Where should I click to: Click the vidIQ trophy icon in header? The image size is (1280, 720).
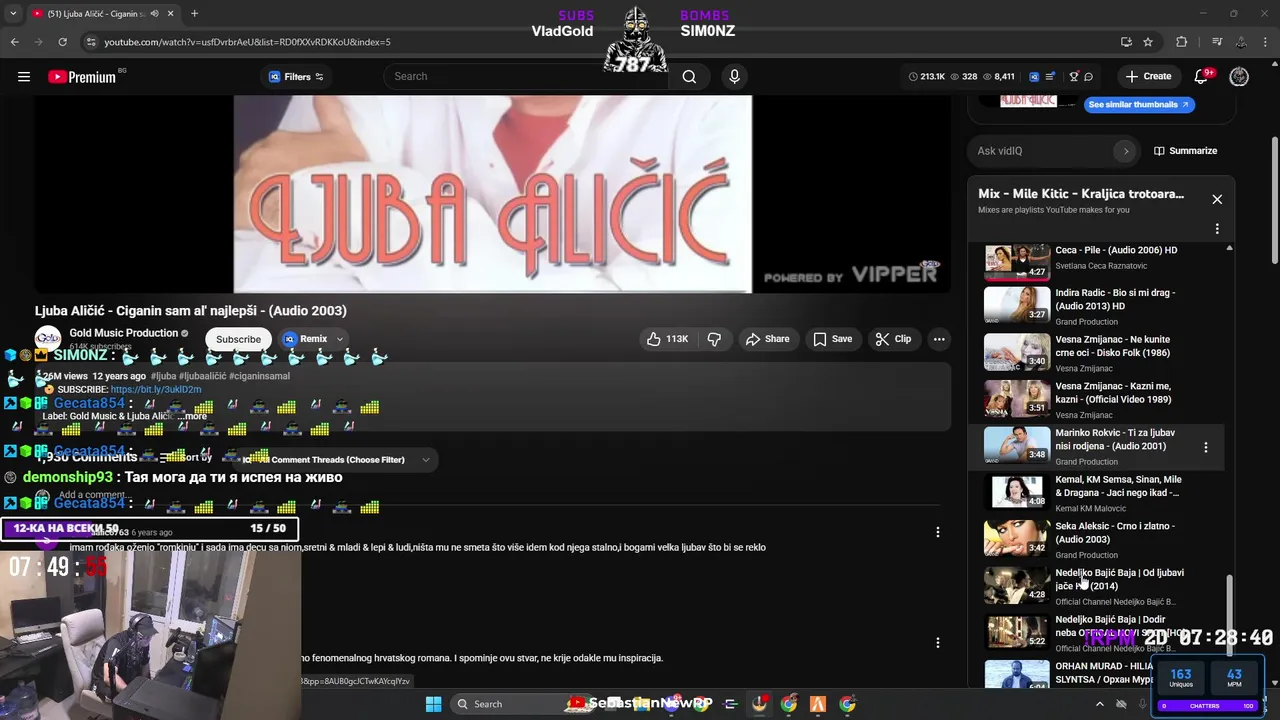coord(1074,76)
